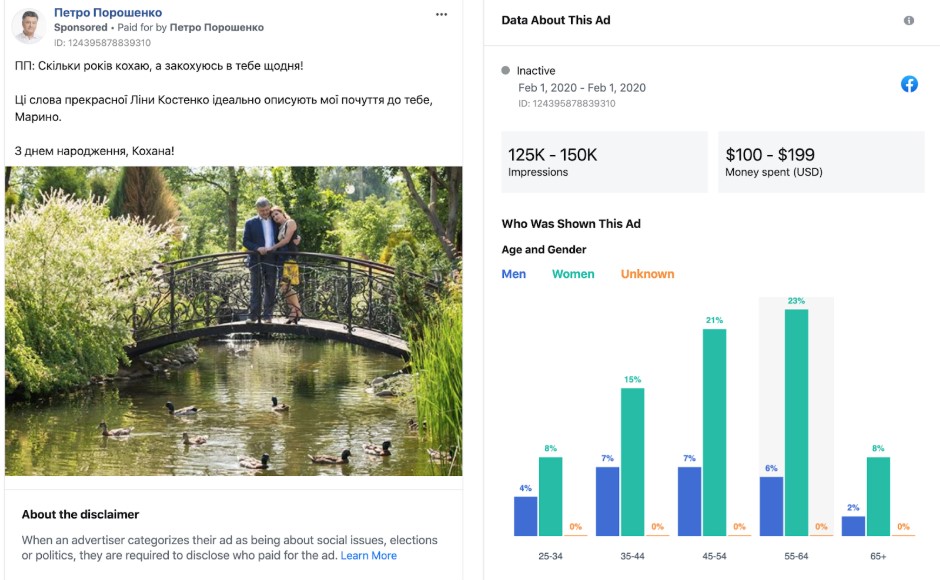This screenshot has height=580, width=940.
Task: Toggle the Women legend in the chart
Action: [x=573, y=274]
